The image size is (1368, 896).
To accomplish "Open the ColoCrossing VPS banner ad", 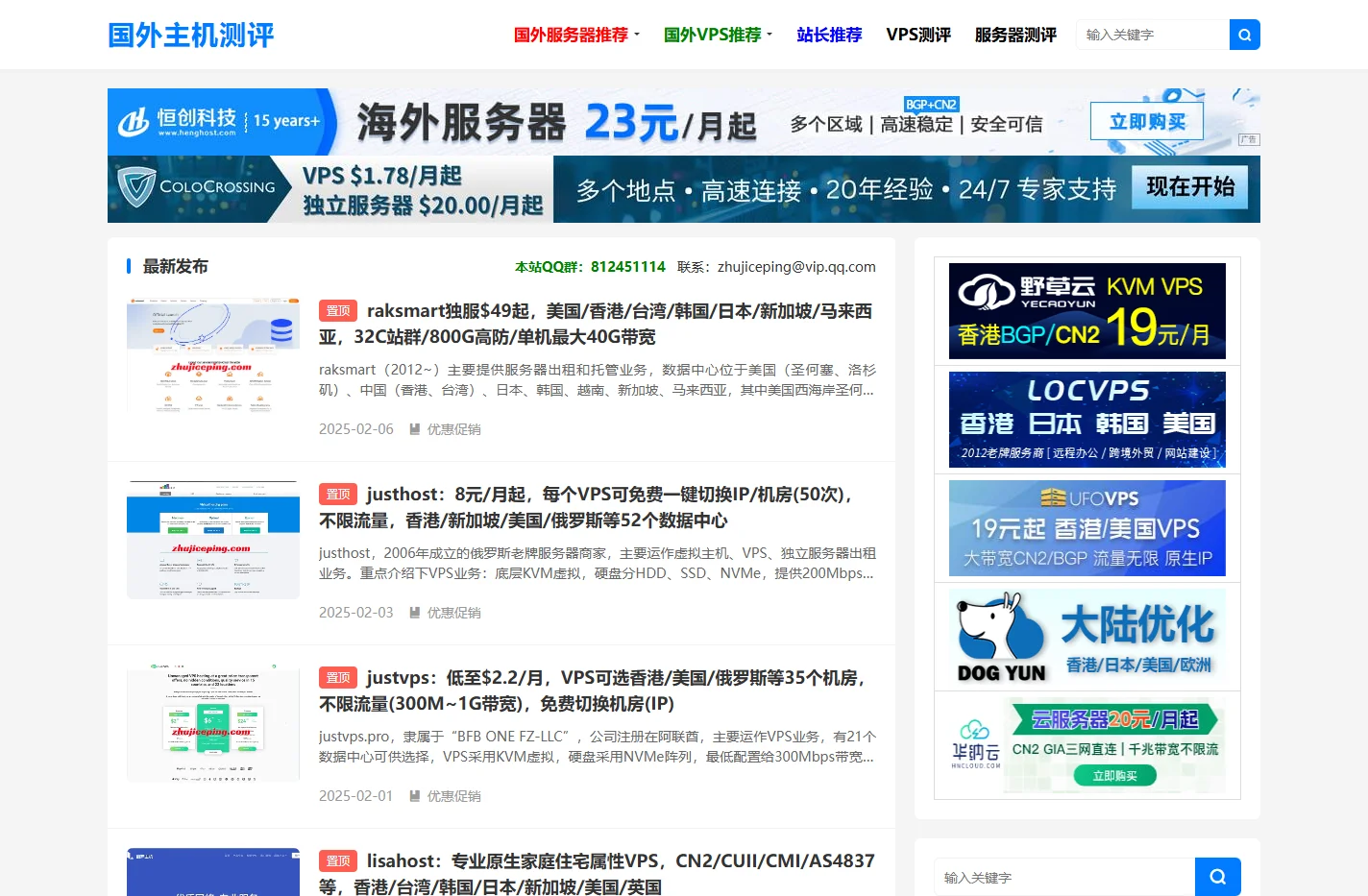I will (684, 189).
